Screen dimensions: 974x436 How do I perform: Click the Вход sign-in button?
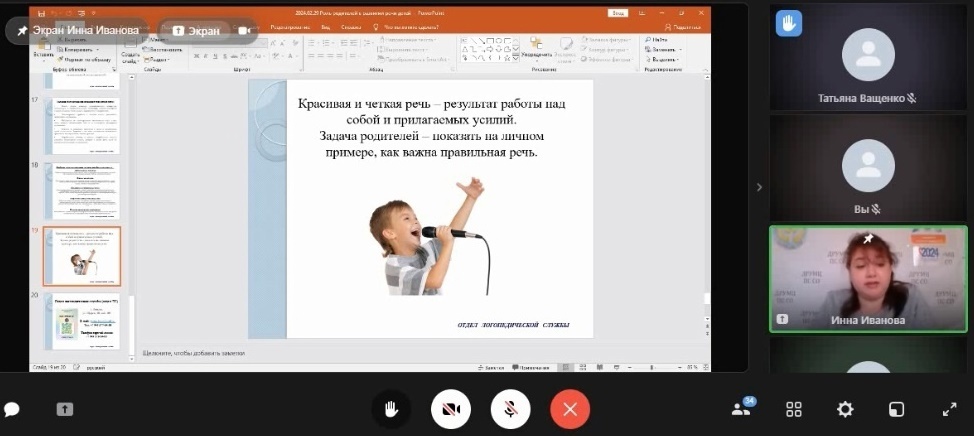617,12
